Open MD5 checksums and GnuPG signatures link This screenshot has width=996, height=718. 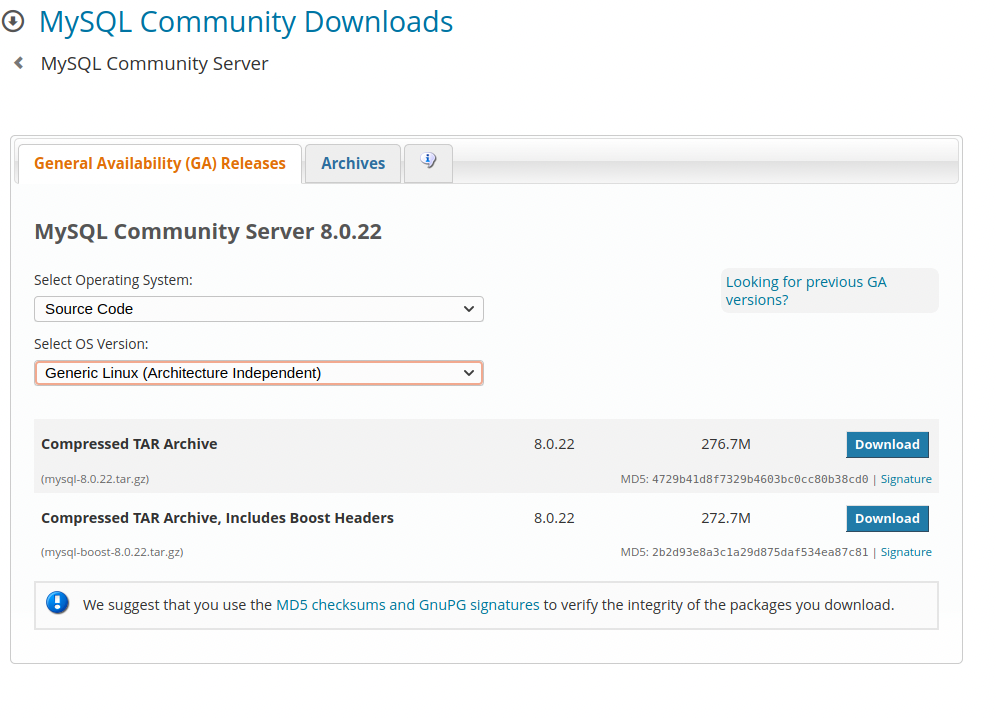tap(408, 605)
